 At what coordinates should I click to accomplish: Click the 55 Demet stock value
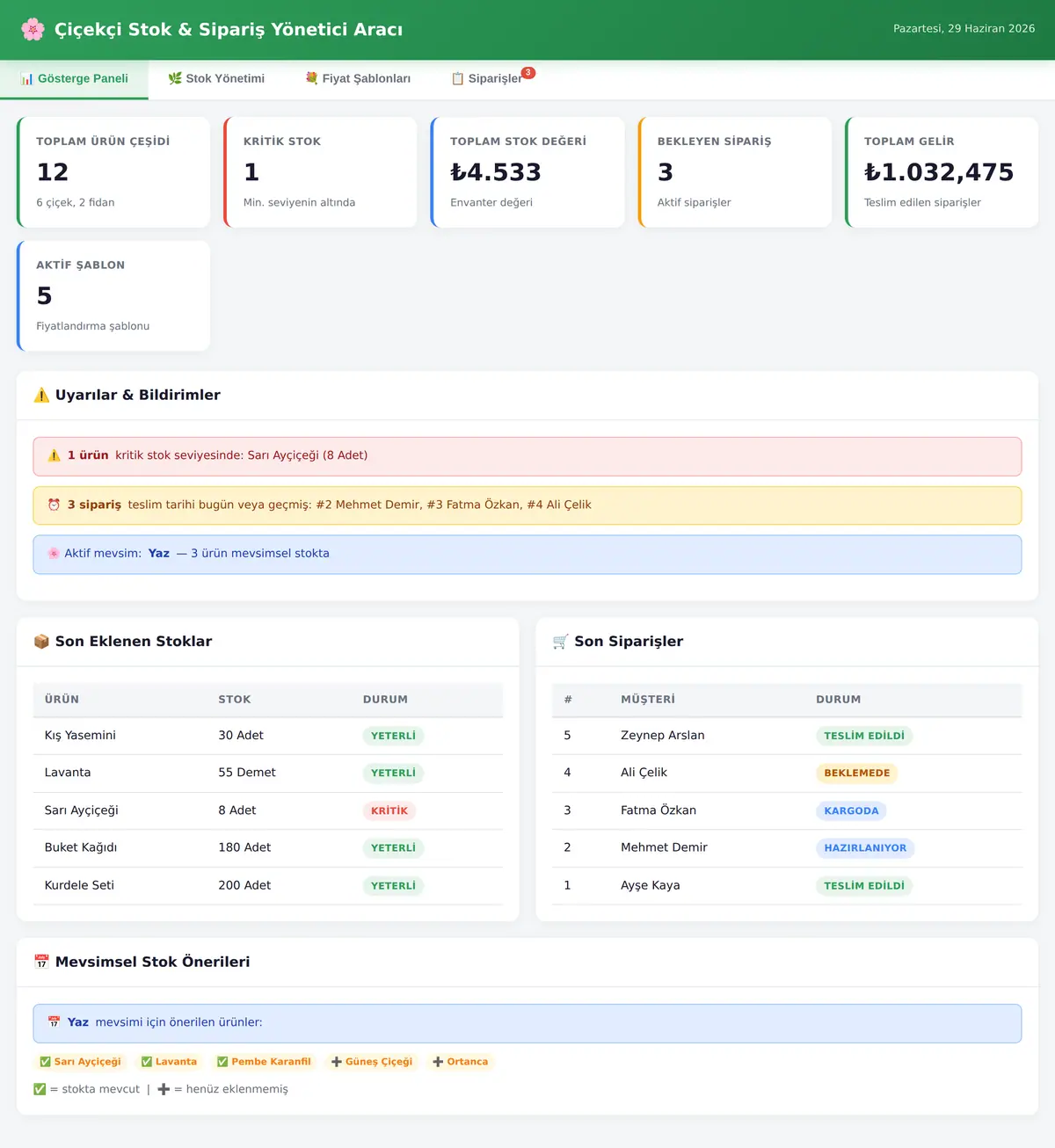click(247, 773)
